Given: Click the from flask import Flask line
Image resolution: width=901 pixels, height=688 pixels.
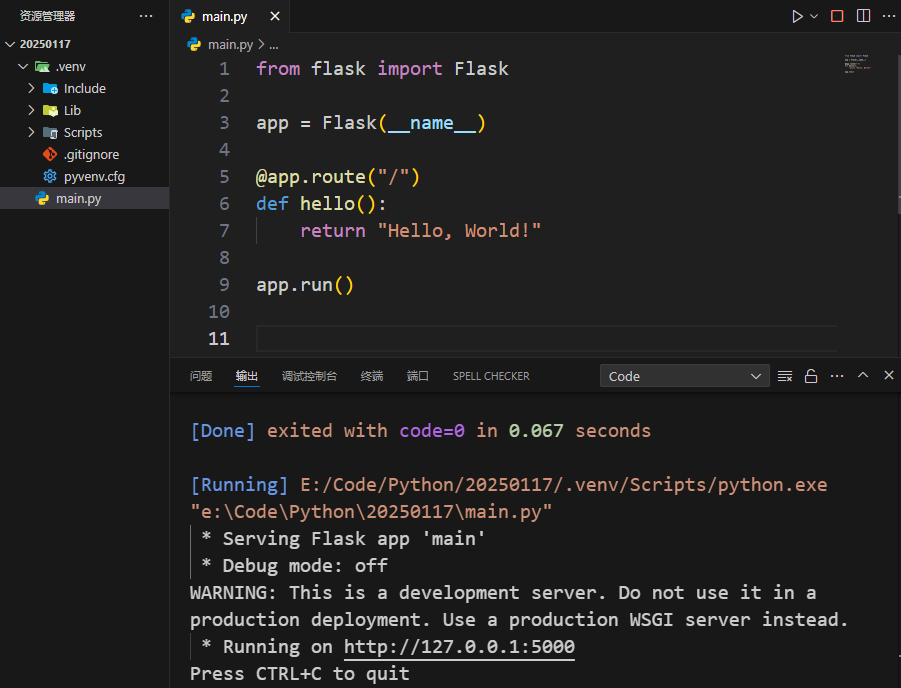Looking at the screenshot, I should click(382, 69).
